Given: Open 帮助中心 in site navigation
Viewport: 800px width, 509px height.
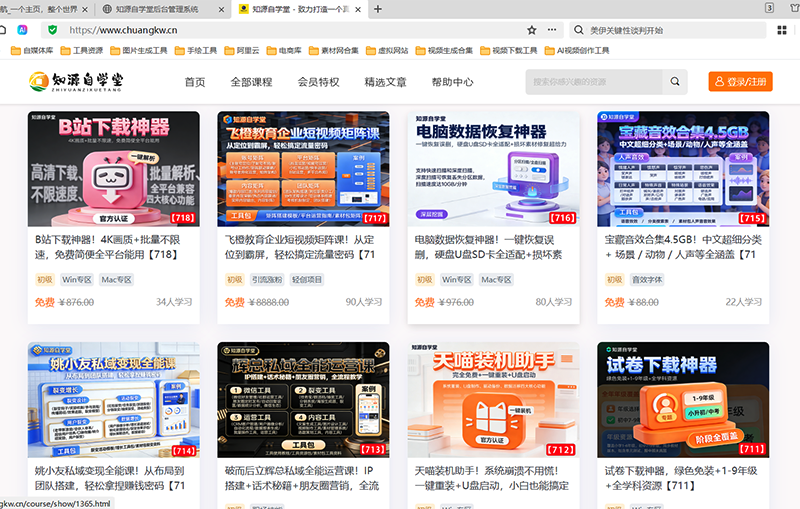Looking at the screenshot, I should click(453, 82).
